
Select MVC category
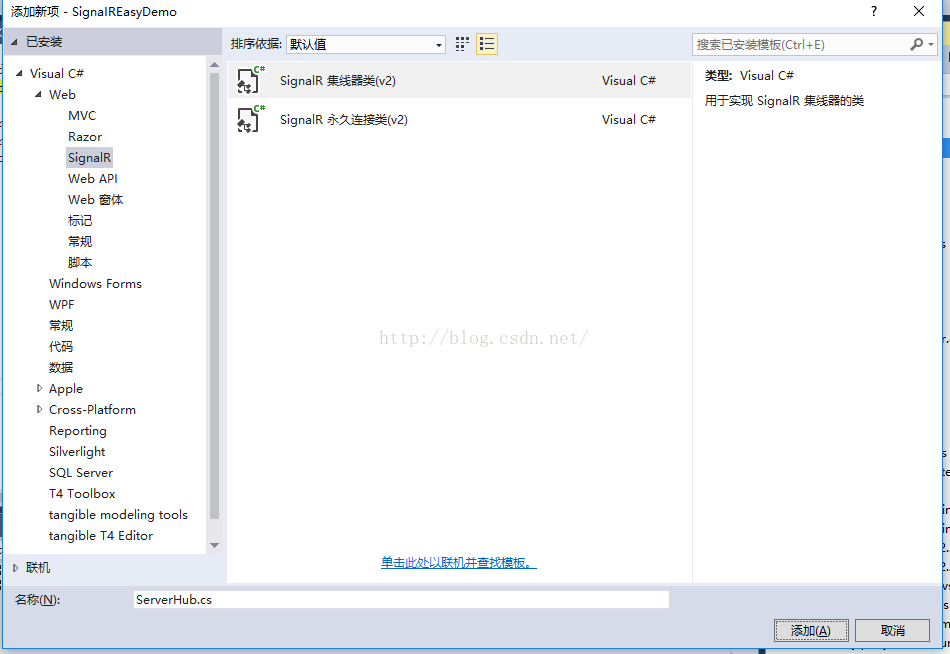click(x=82, y=116)
